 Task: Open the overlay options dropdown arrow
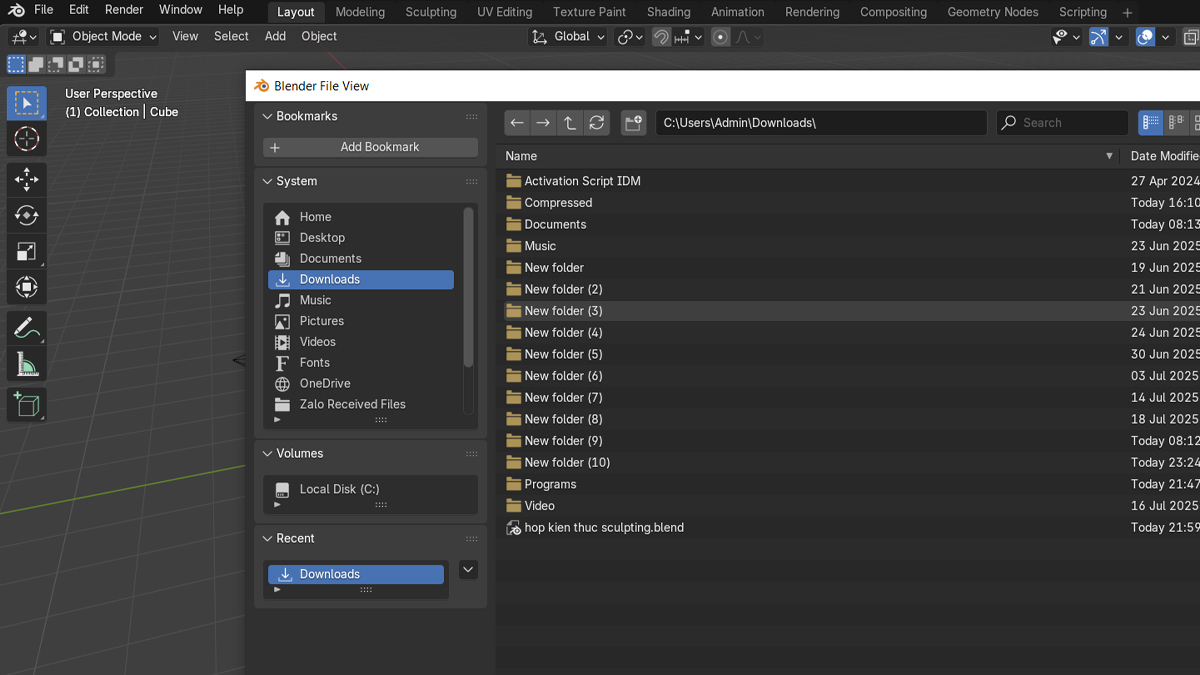[1167, 37]
